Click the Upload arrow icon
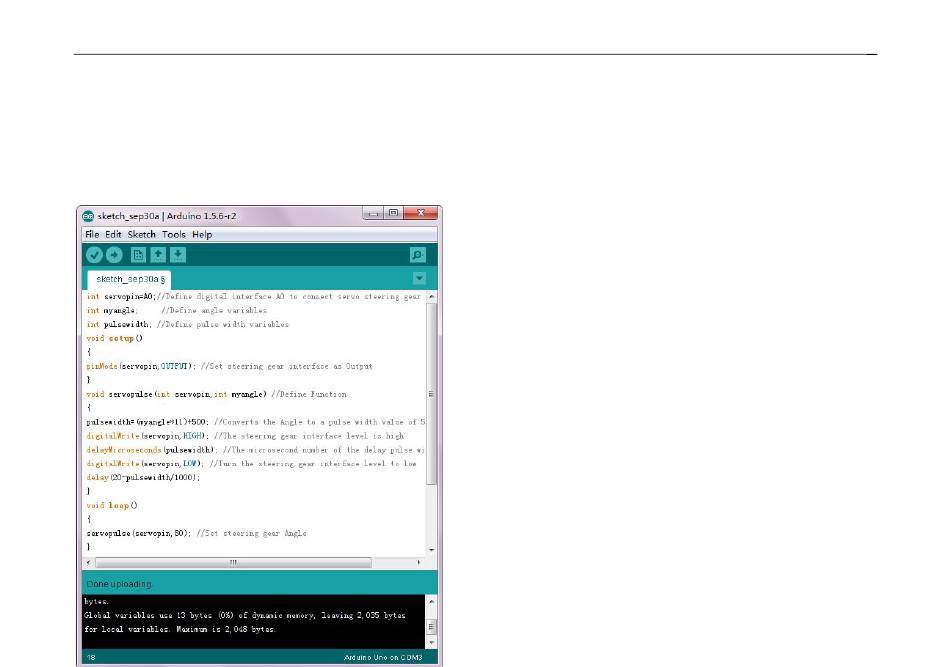The image size is (950, 667). pos(114,255)
